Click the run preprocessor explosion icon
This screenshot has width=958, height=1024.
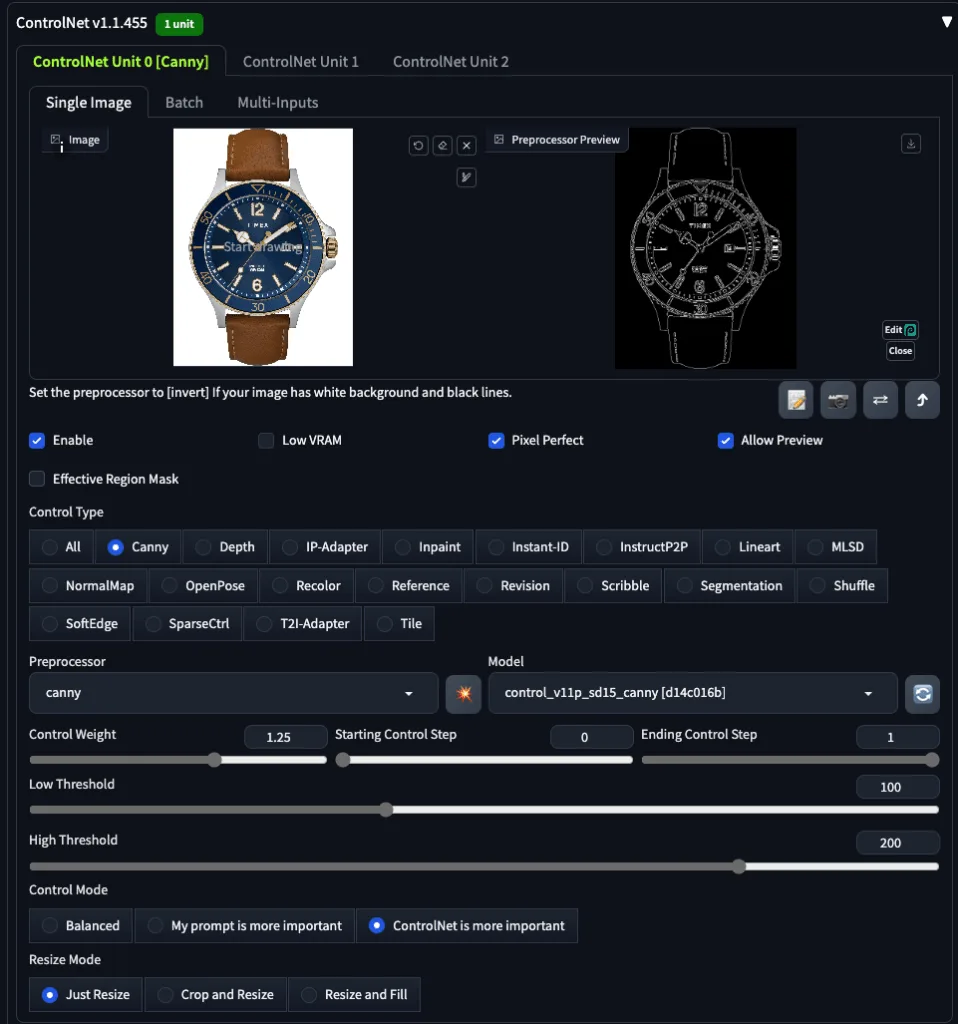click(x=463, y=693)
